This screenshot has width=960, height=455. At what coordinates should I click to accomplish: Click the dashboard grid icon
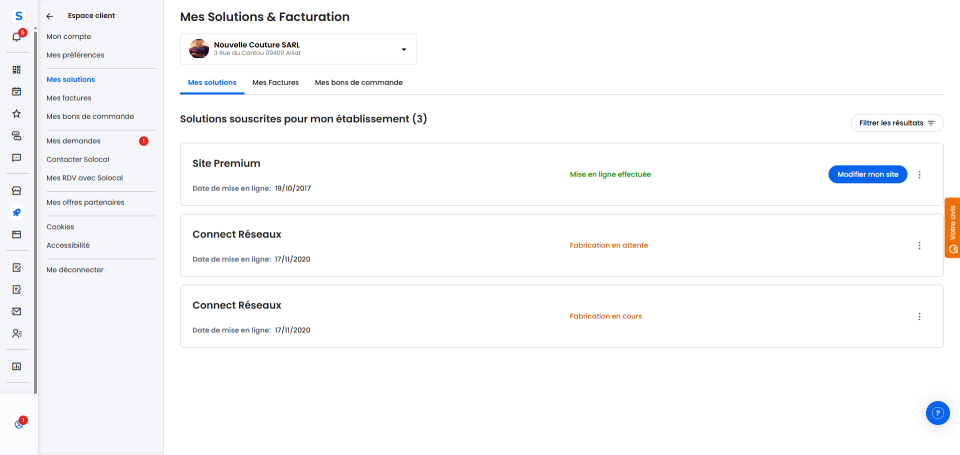(x=16, y=70)
